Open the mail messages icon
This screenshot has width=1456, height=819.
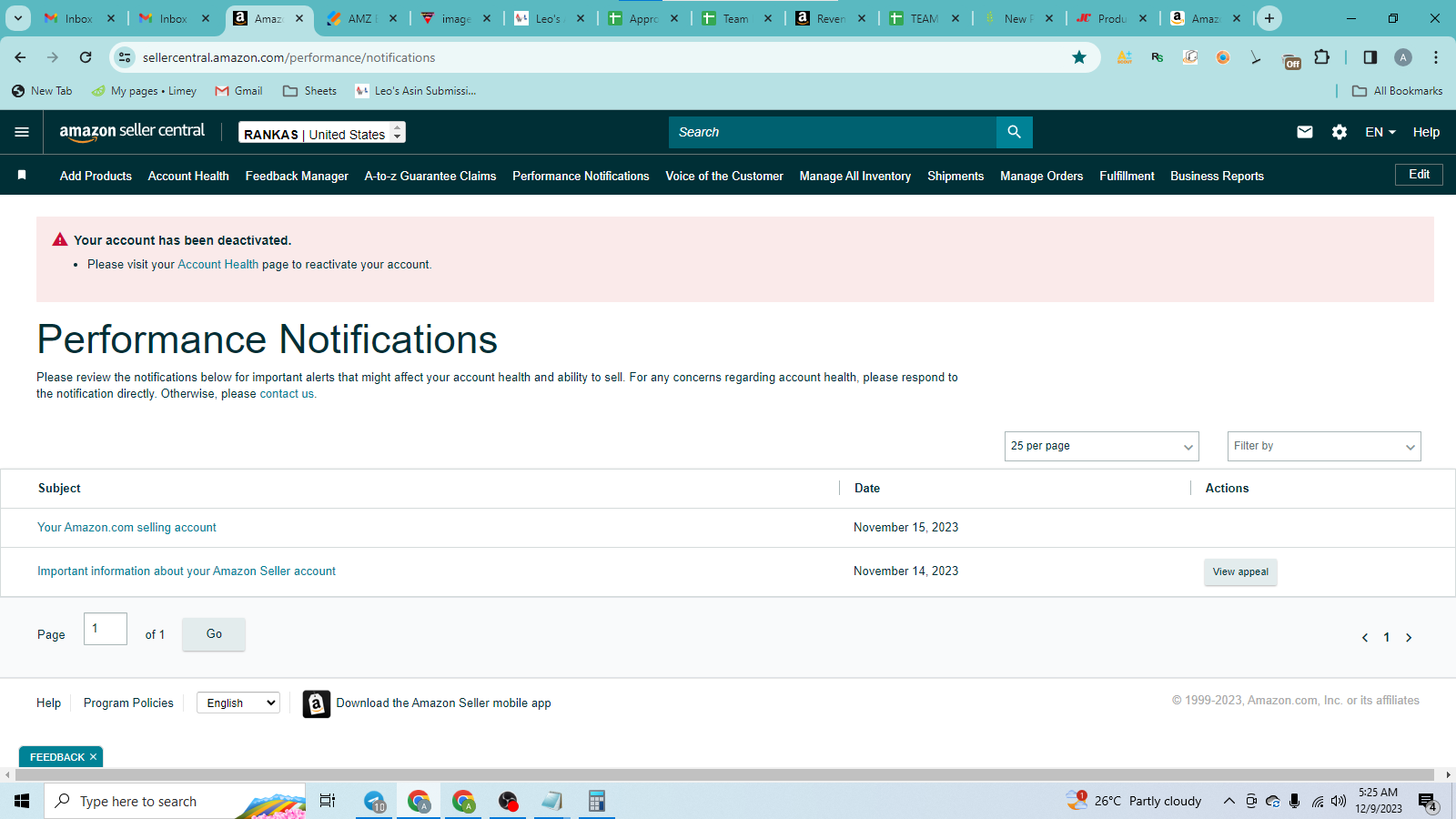coord(1304,132)
